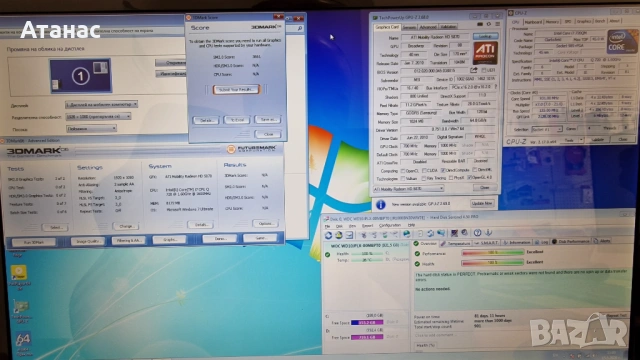Click the circular arrows sync icon in Sentinel toolbar

point(430,233)
